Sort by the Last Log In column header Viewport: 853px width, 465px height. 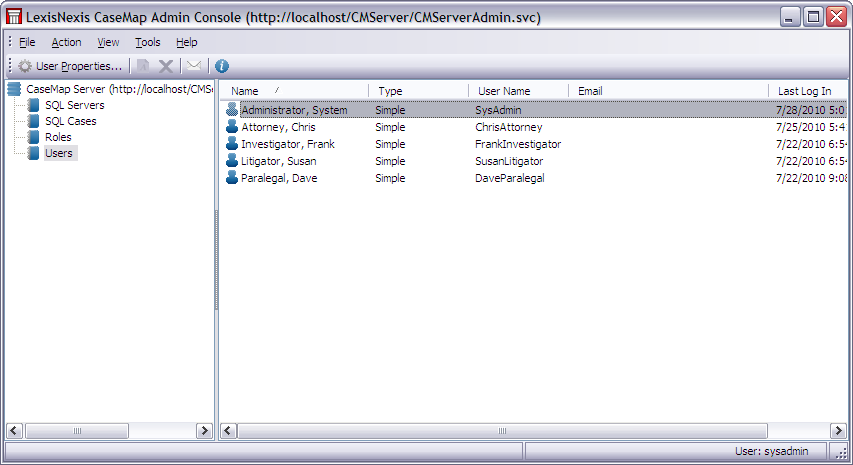[808, 91]
